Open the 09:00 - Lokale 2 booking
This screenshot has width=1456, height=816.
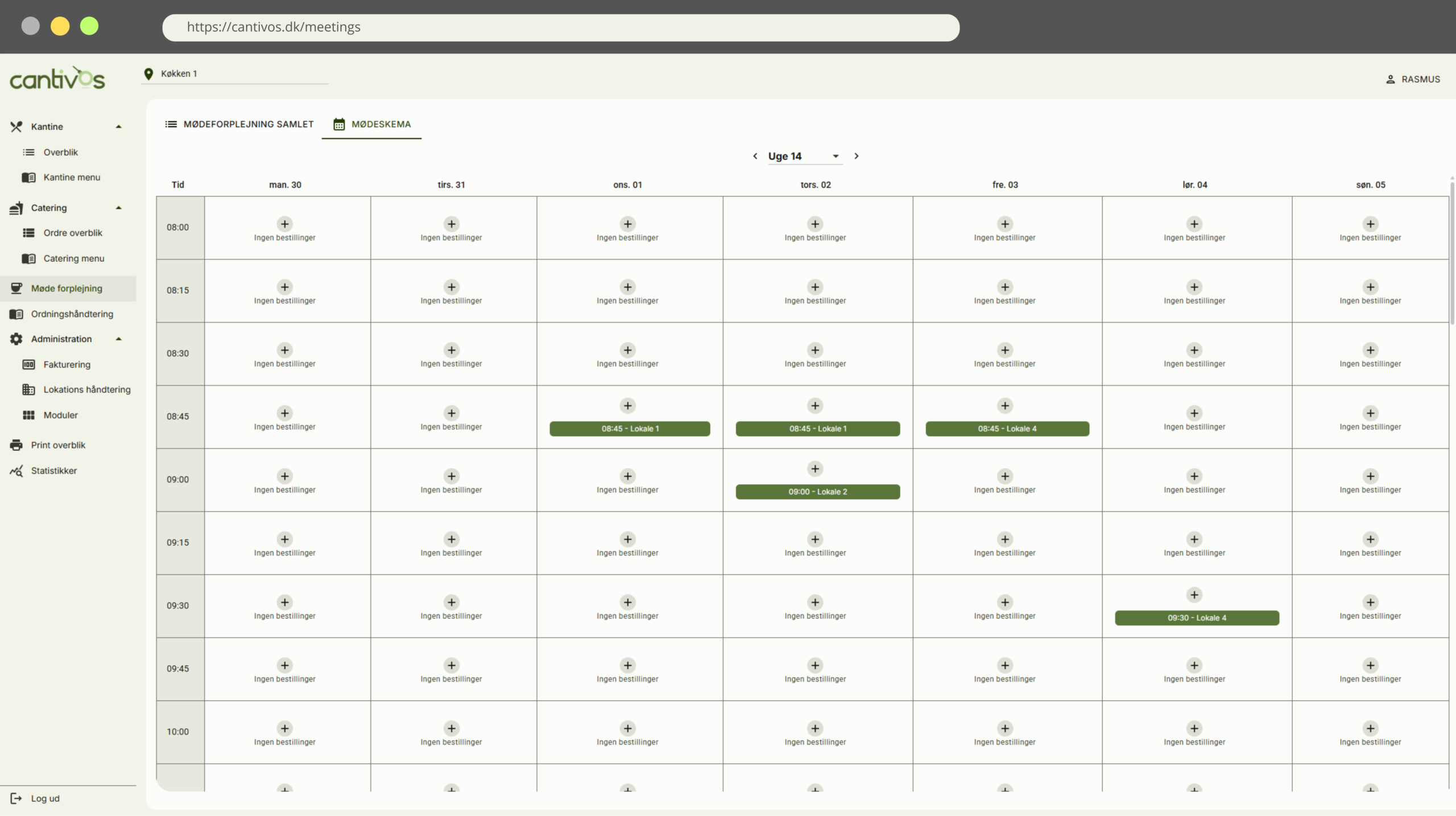pos(818,492)
